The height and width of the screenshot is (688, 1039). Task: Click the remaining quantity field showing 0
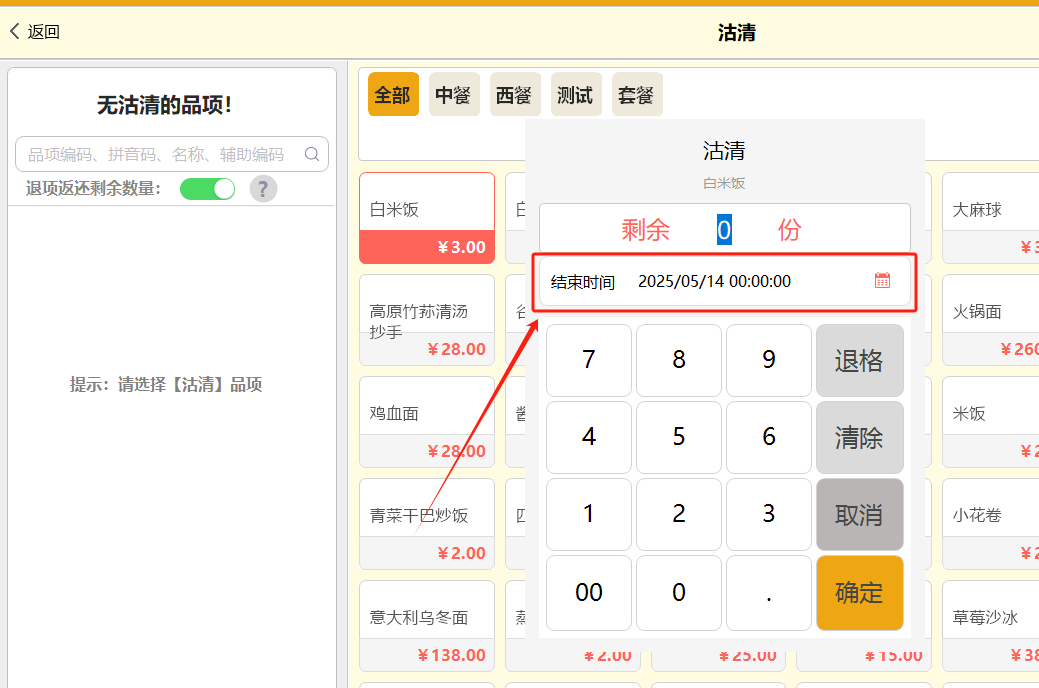tap(724, 229)
